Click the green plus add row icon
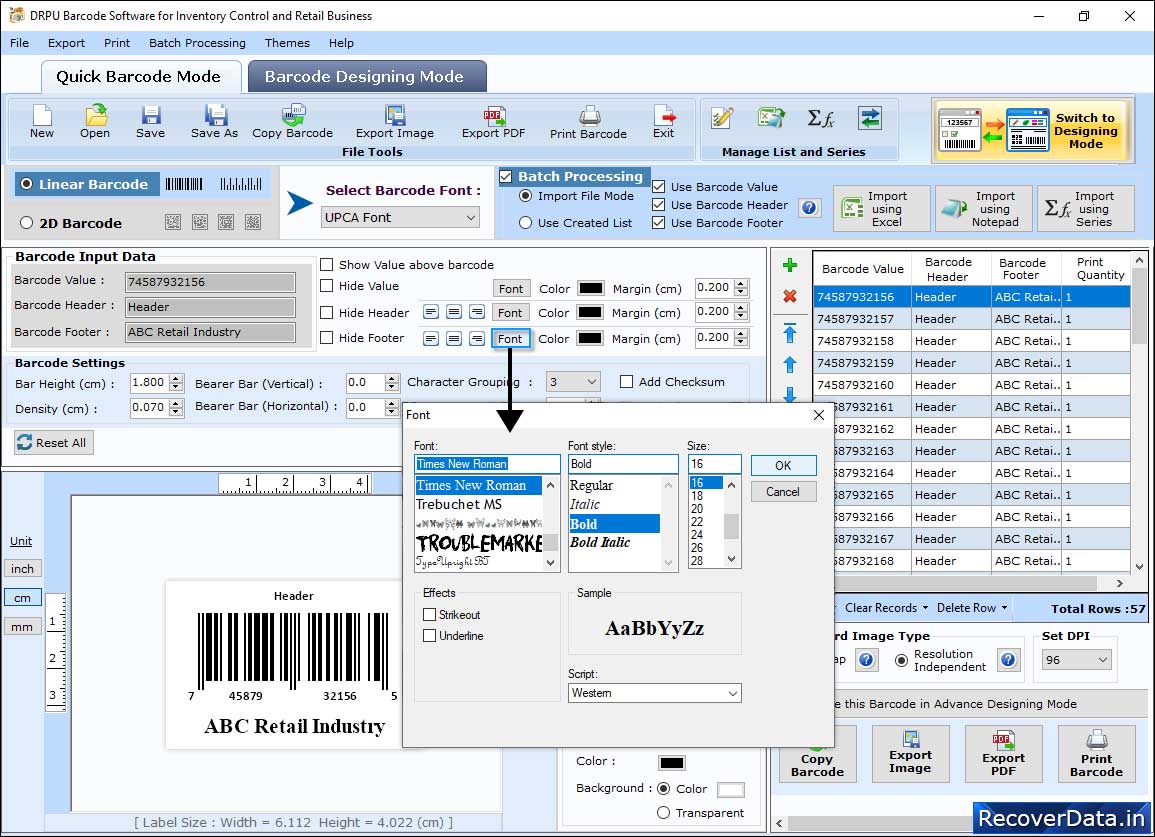 [790, 265]
